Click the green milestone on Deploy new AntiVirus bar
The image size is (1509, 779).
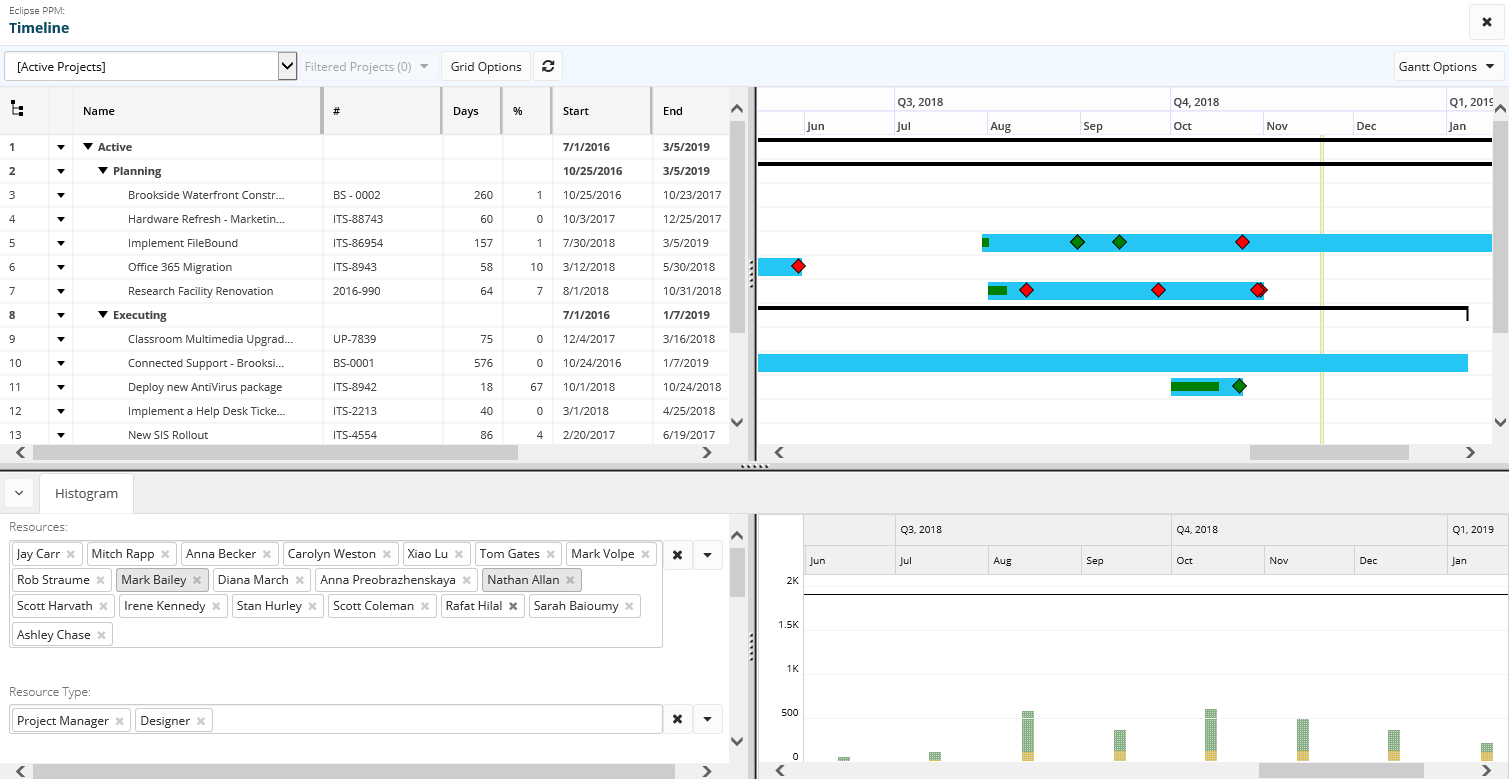[x=1239, y=386]
